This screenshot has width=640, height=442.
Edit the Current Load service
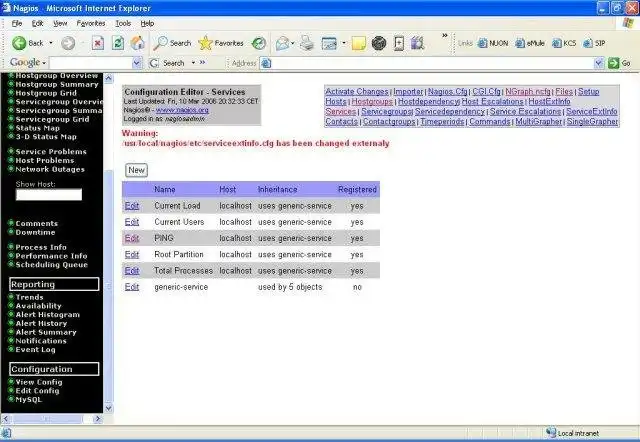coord(132,206)
